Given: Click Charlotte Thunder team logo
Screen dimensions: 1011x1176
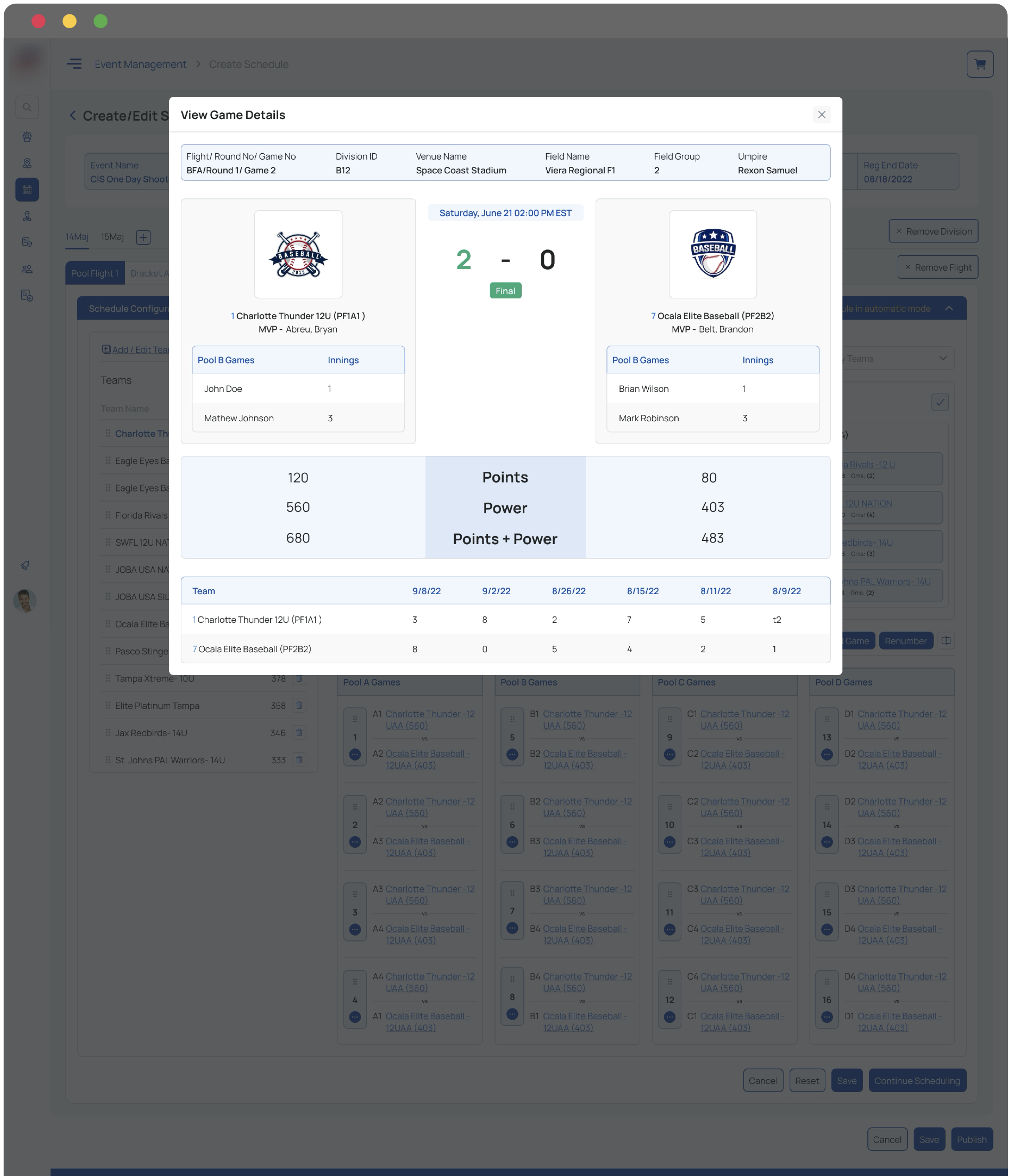Looking at the screenshot, I should tap(298, 254).
